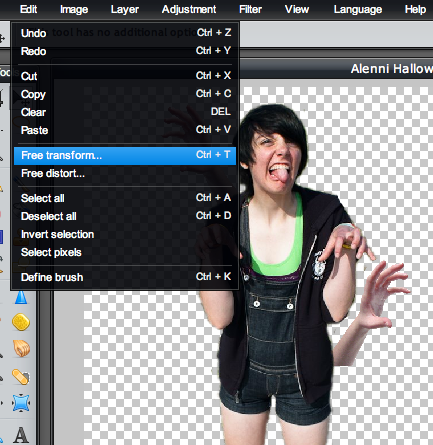The height and width of the screenshot is (445, 433).
Task: Select the Spot heal bandage tool
Action: pos(21,377)
